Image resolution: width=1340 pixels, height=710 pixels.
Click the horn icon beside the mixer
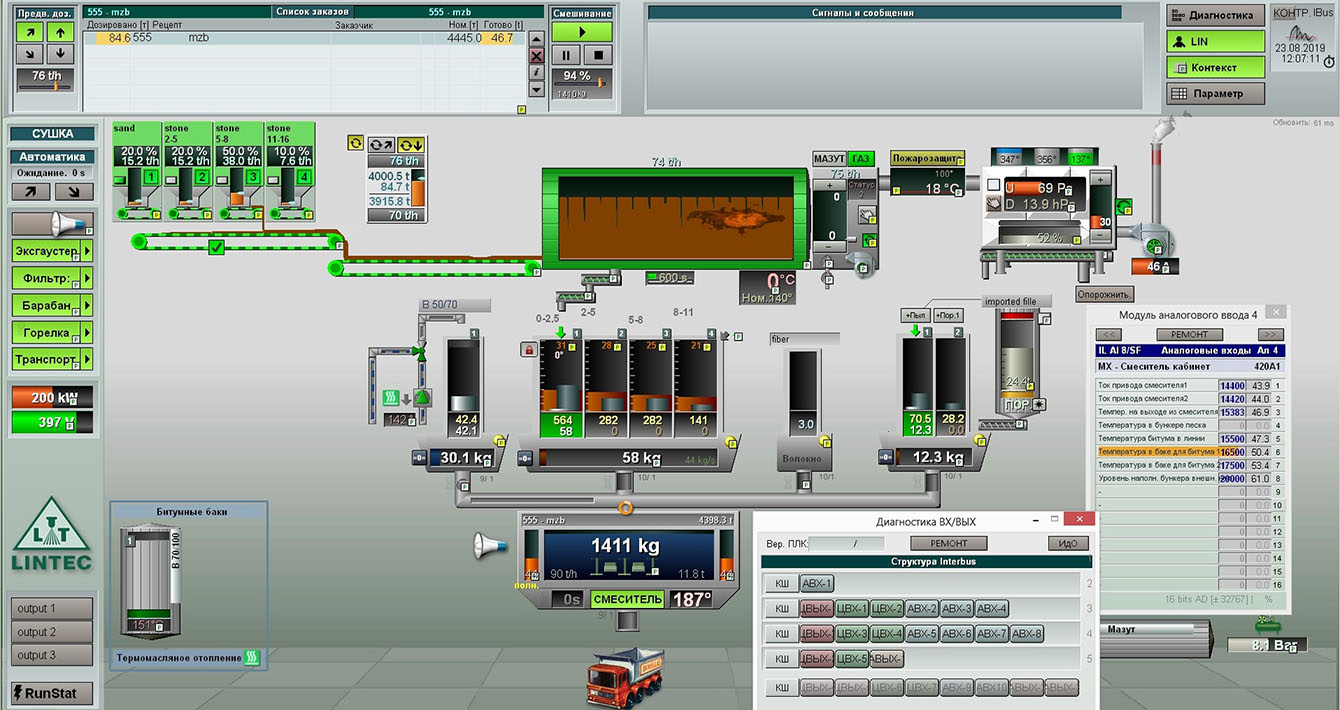coord(490,545)
